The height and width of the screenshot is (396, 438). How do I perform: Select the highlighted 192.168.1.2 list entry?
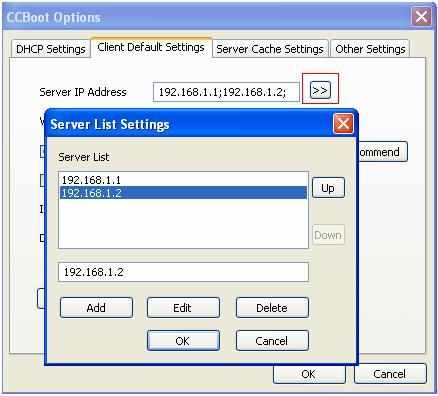tap(183, 193)
